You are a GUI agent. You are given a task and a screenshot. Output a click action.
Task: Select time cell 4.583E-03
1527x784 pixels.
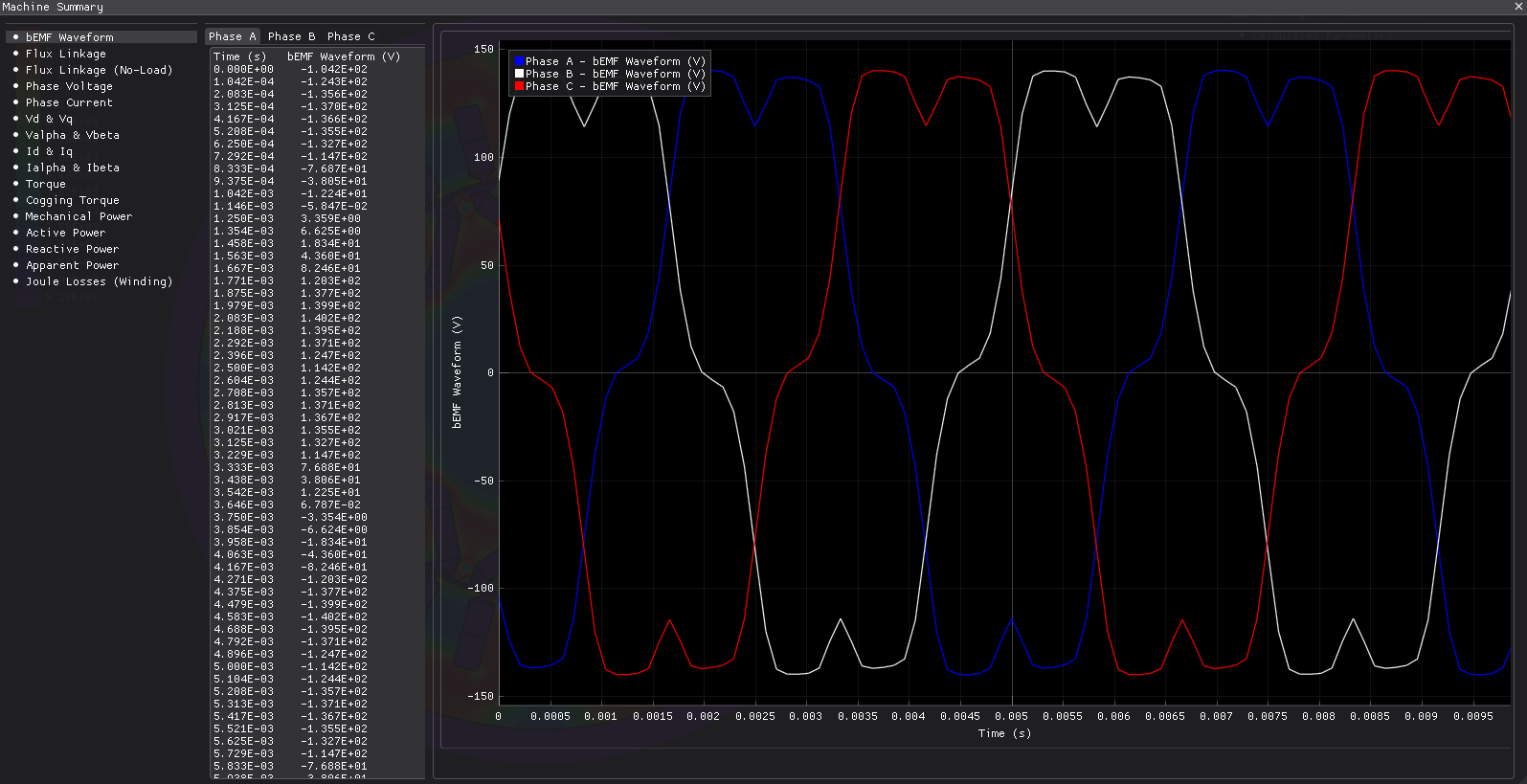click(243, 616)
